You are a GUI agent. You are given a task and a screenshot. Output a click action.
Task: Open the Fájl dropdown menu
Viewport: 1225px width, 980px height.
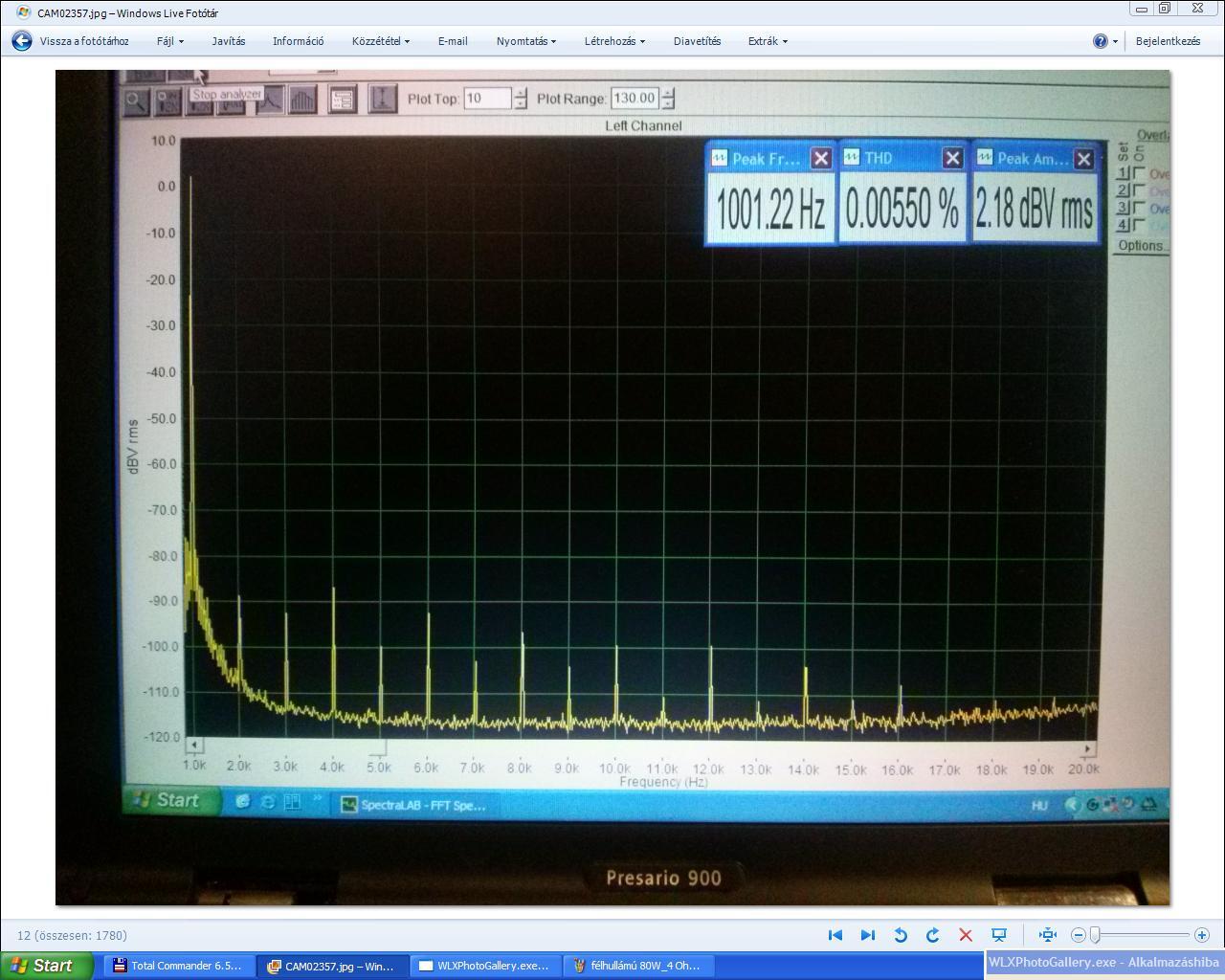click(x=170, y=41)
